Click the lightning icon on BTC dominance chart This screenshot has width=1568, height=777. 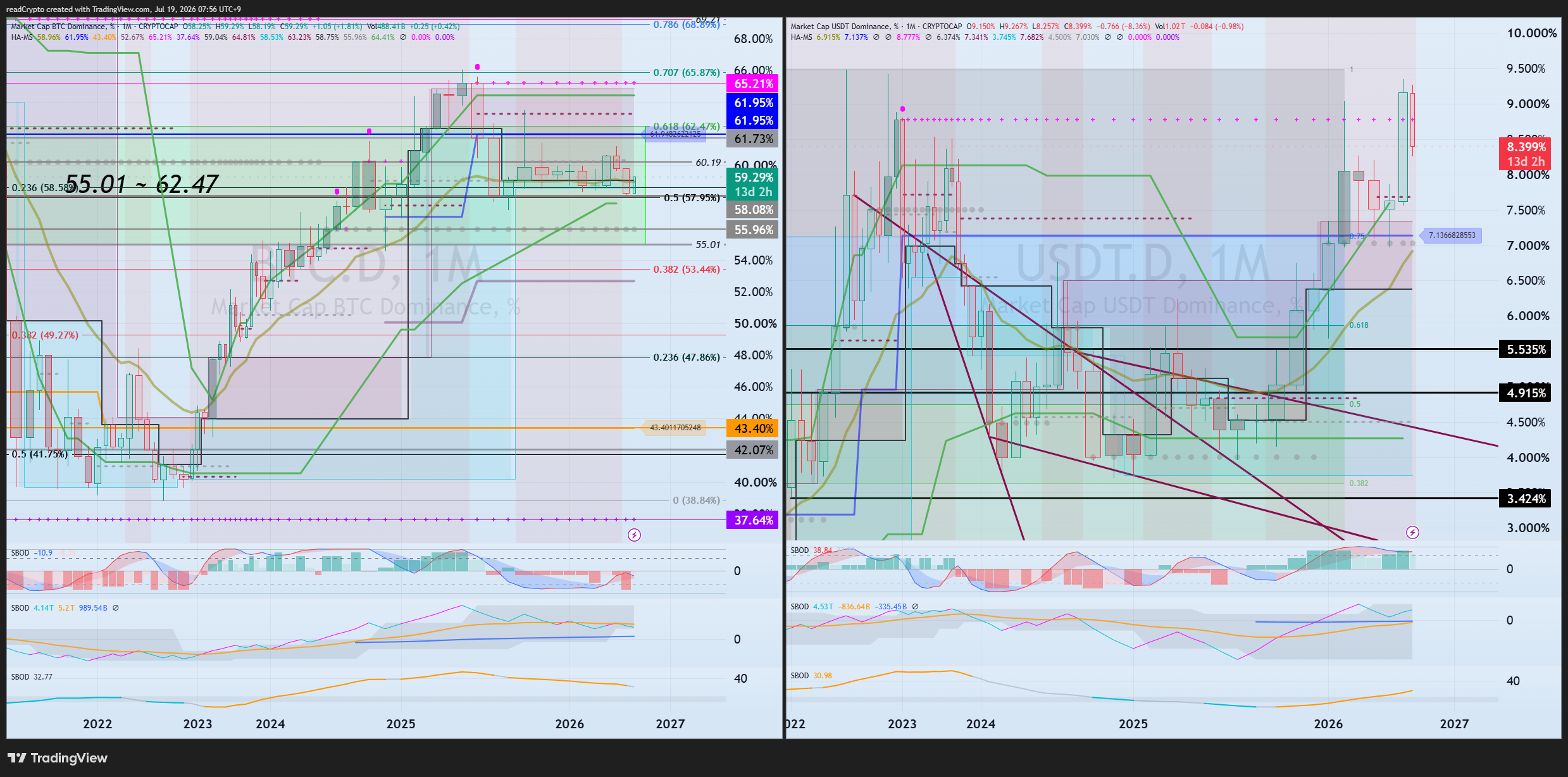[634, 535]
